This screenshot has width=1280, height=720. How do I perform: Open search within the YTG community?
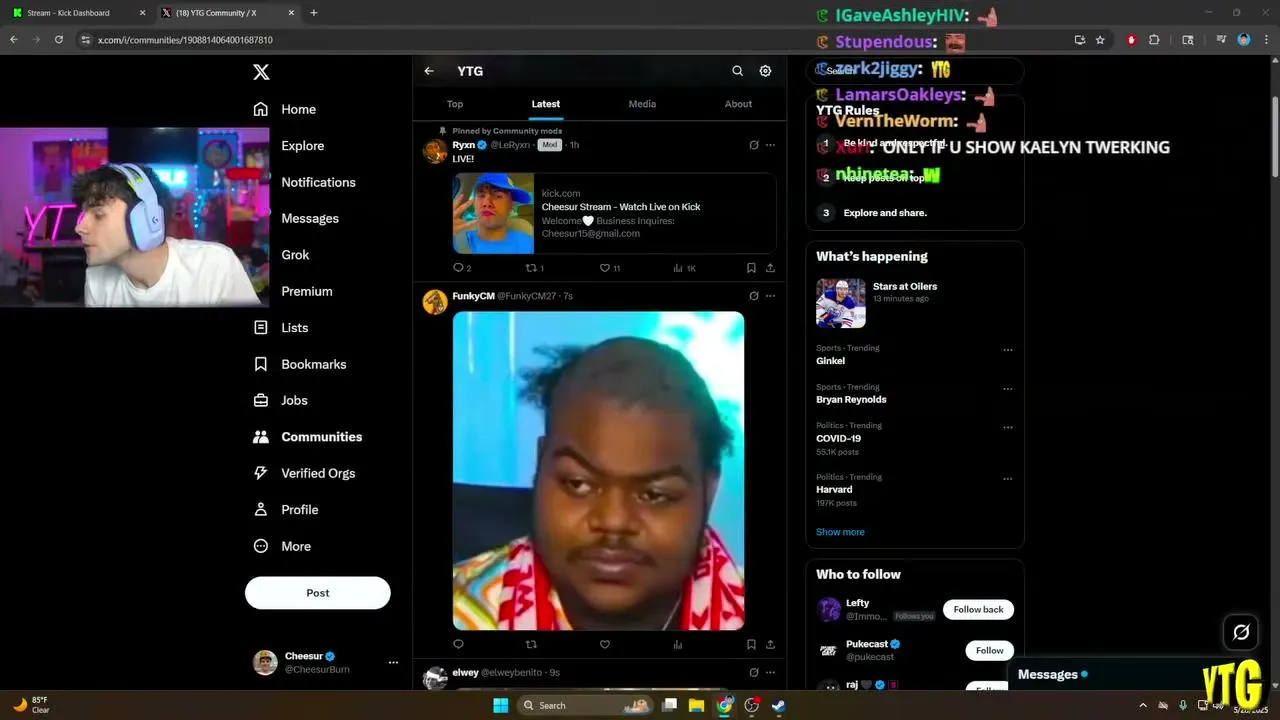click(x=737, y=71)
